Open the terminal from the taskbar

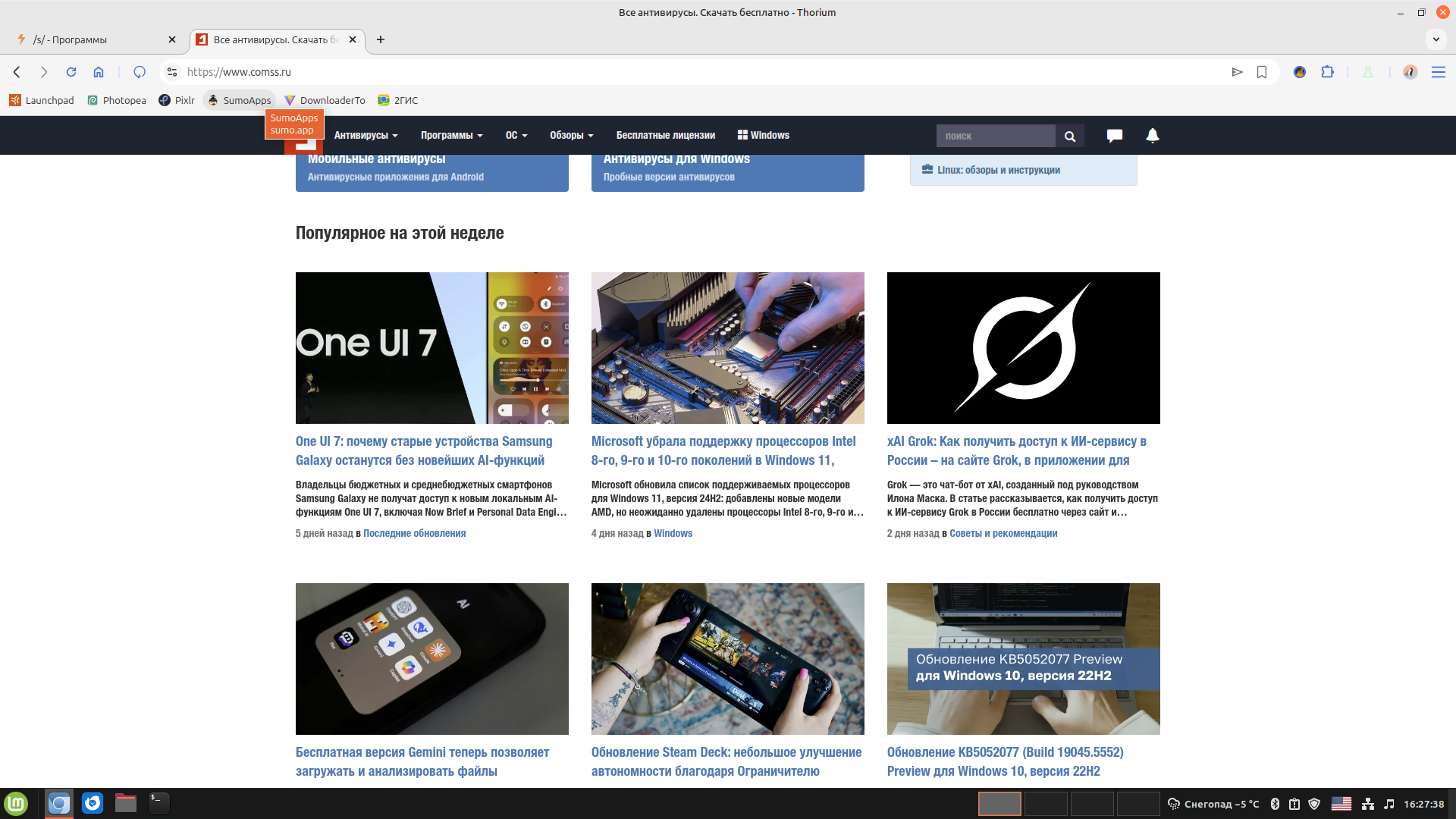158,803
